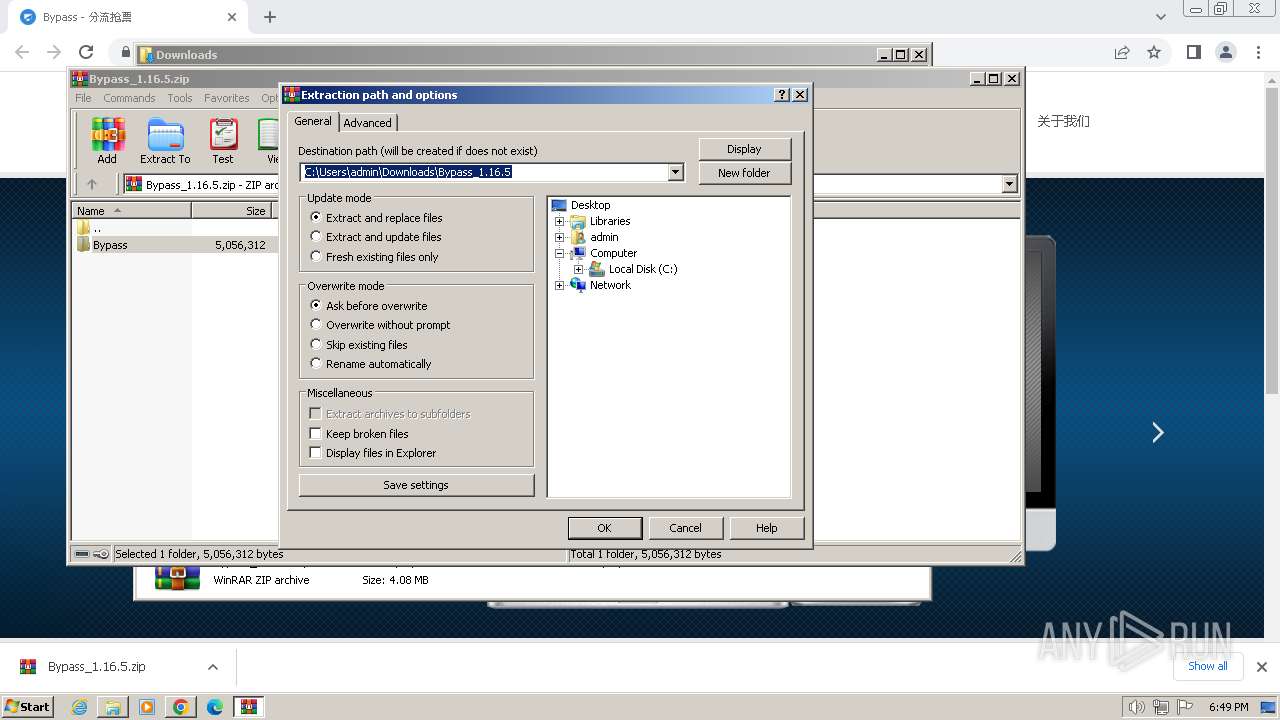Viewport: 1280px width, 720px height.
Task: Click the Extract To toolbar icon
Action: [165, 141]
